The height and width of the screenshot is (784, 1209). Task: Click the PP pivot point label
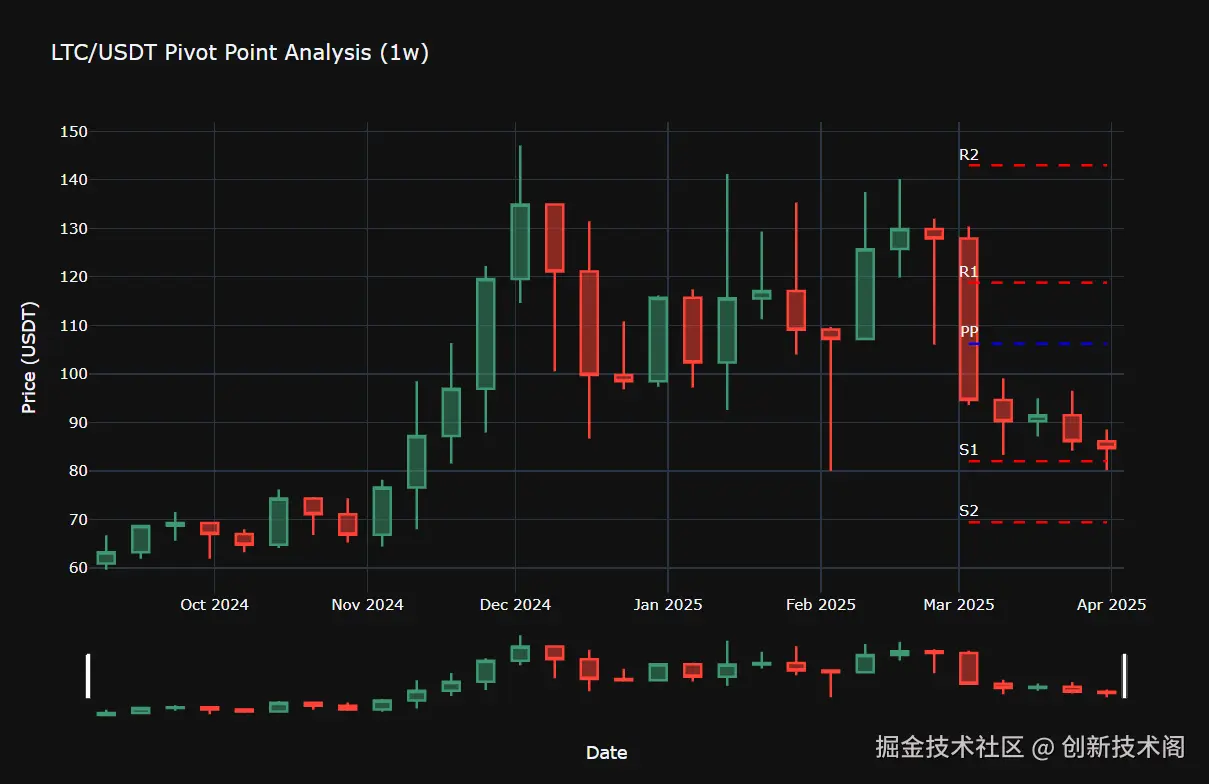[969, 332]
